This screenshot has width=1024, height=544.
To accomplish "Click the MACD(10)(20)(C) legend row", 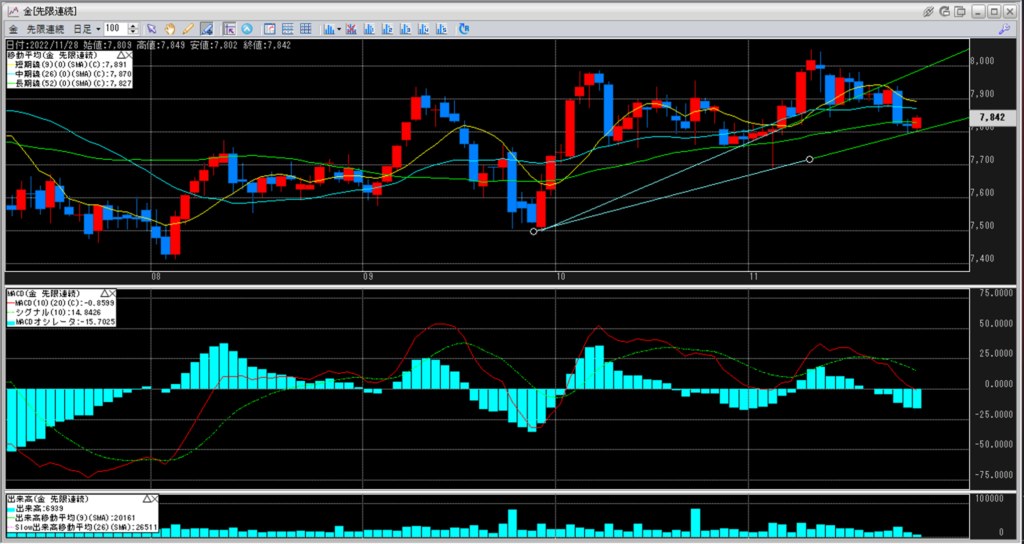I will click(x=61, y=303).
